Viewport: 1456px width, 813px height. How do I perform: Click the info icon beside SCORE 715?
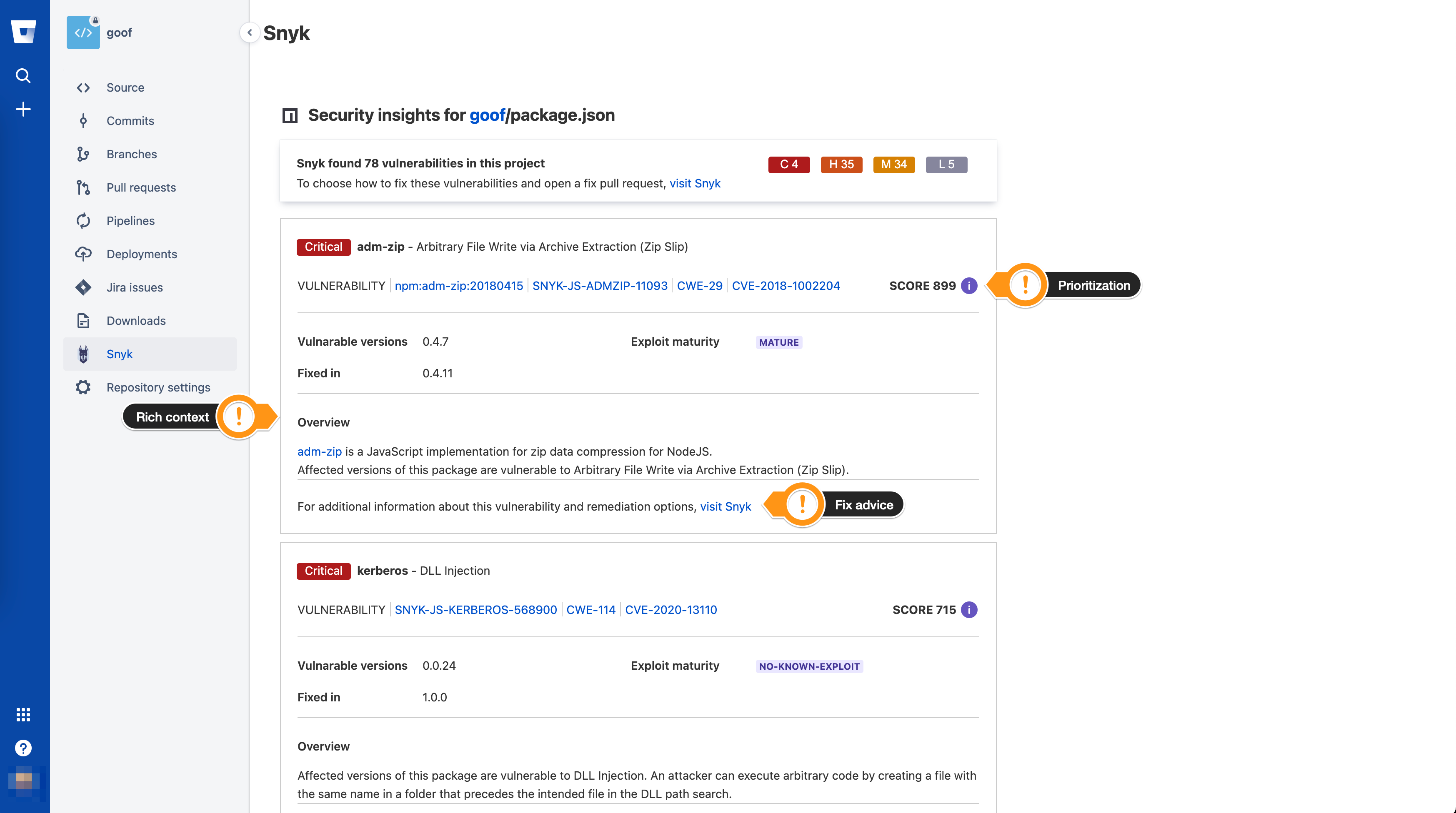tap(969, 610)
